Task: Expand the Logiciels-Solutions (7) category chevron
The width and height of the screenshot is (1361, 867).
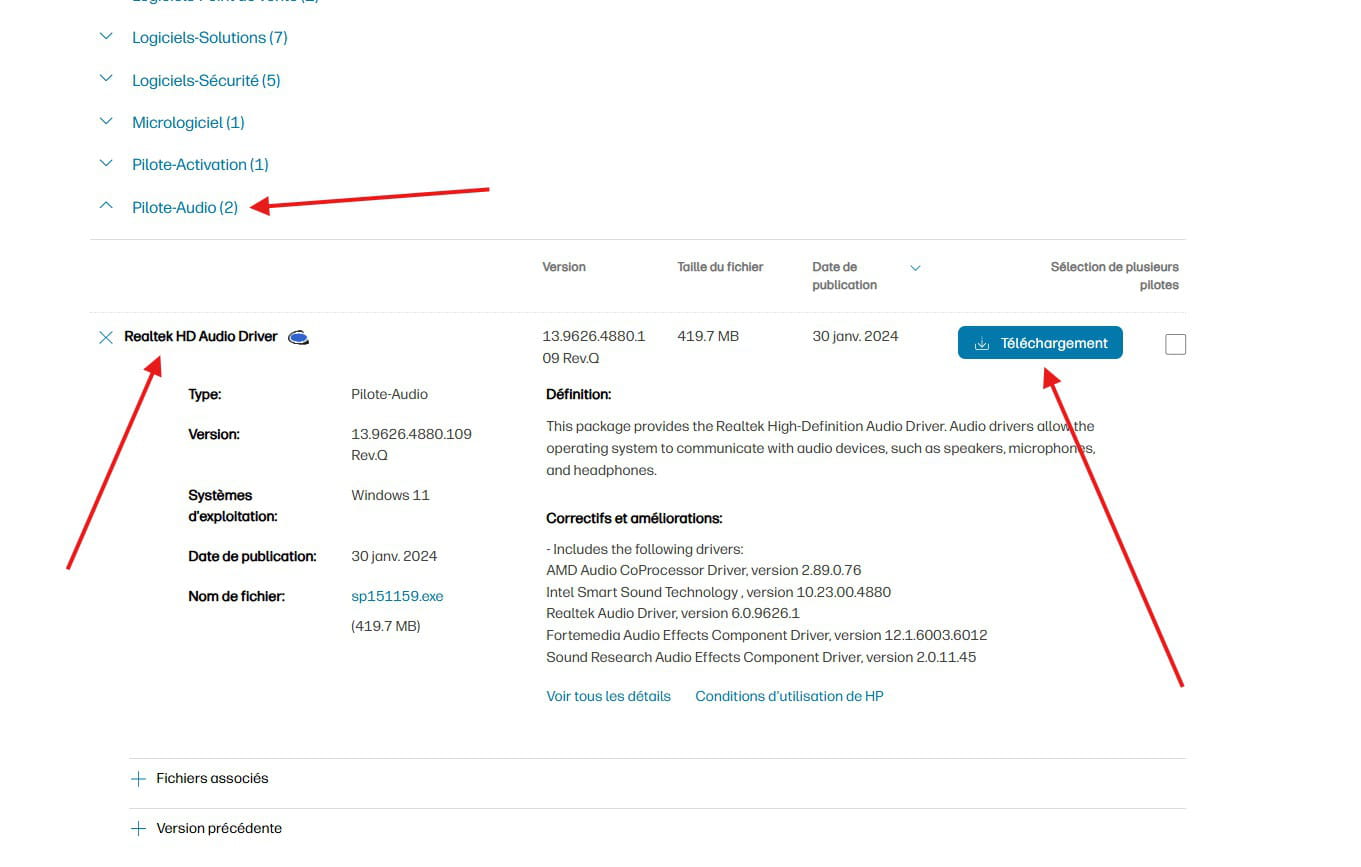Action: 106,37
